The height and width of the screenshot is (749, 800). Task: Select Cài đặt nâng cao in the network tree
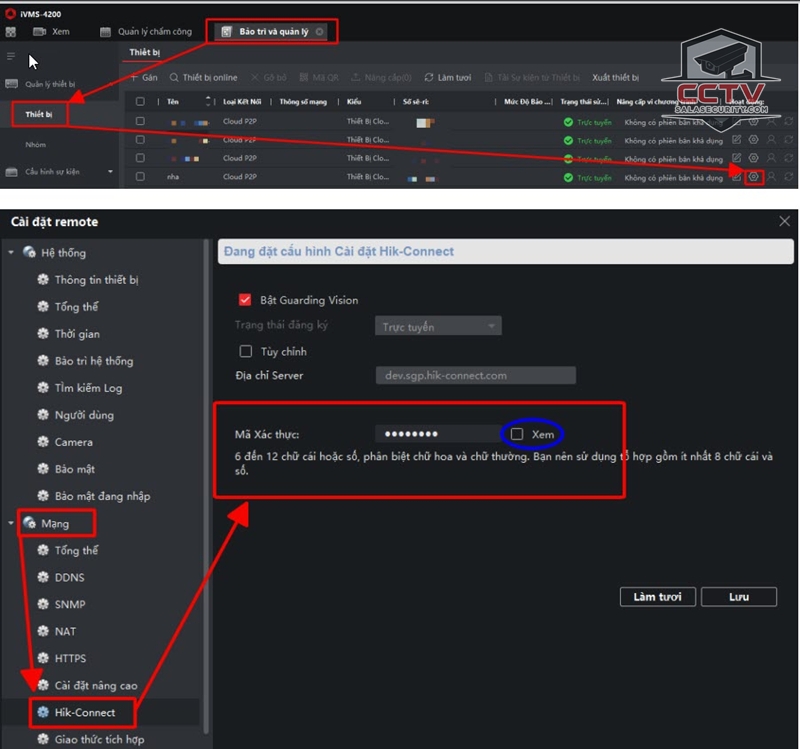click(x=95, y=686)
